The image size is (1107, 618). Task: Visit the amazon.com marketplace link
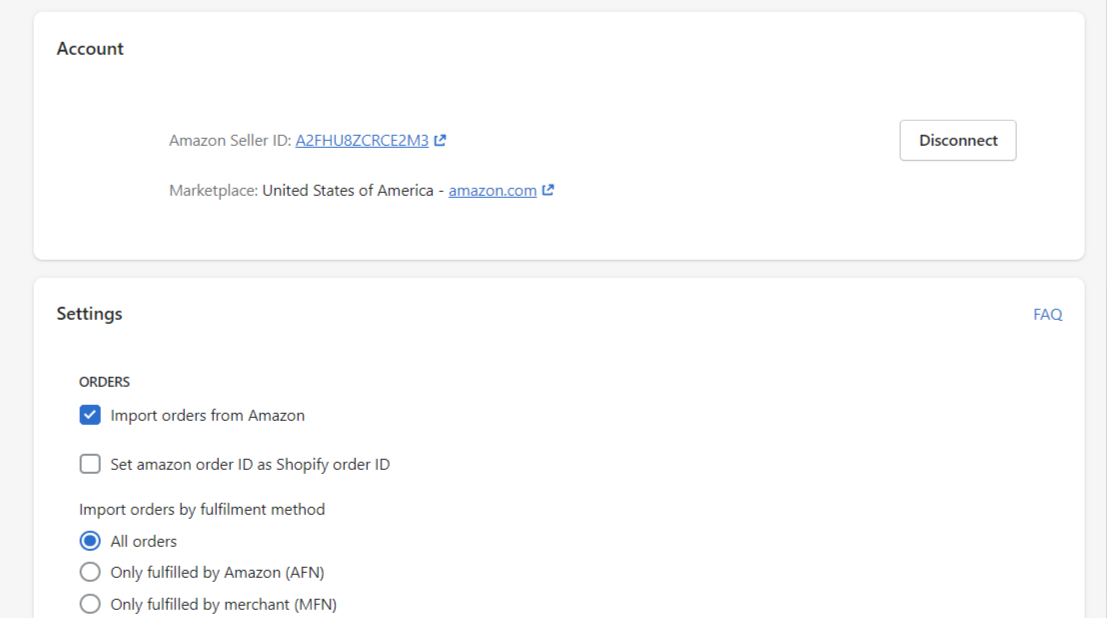pos(492,191)
